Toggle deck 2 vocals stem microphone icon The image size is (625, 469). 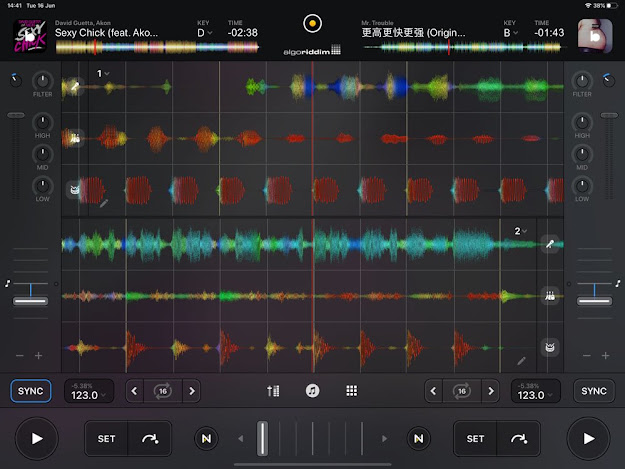550,243
